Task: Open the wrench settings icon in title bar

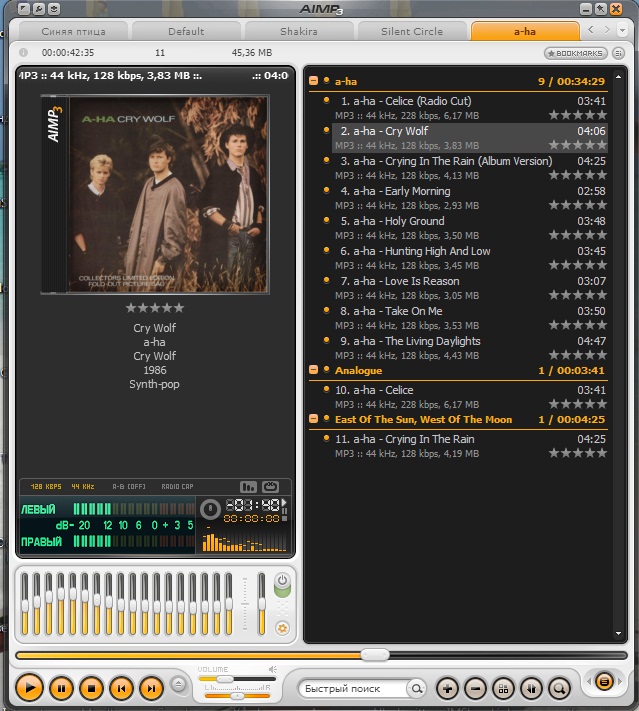Action: point(39,8)
